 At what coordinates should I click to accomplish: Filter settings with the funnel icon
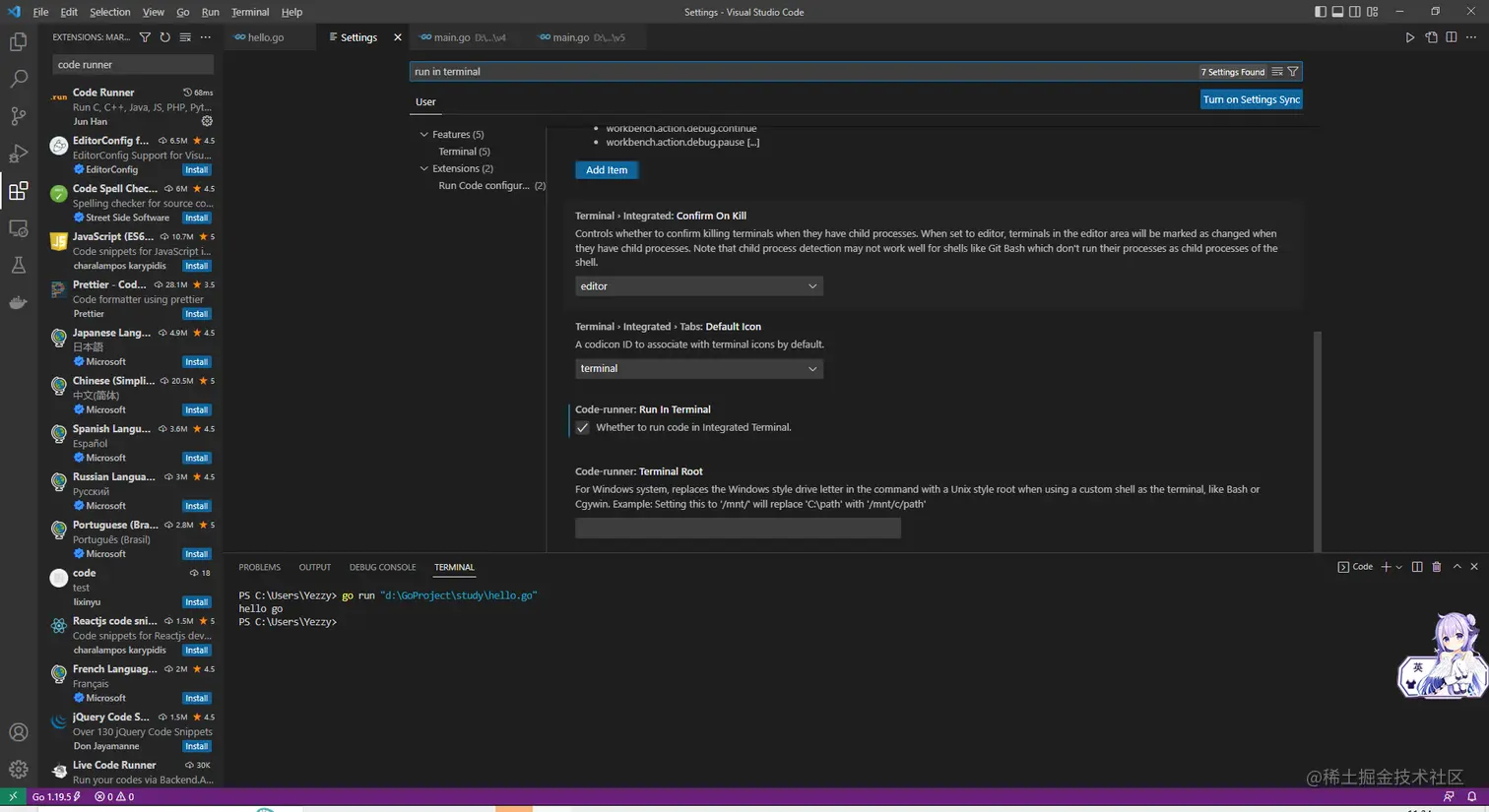pyautogui.click(x=1293, y=72)
